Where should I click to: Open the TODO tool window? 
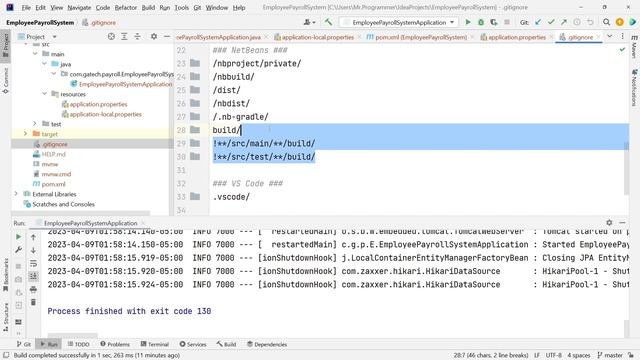tap(78, 344)
